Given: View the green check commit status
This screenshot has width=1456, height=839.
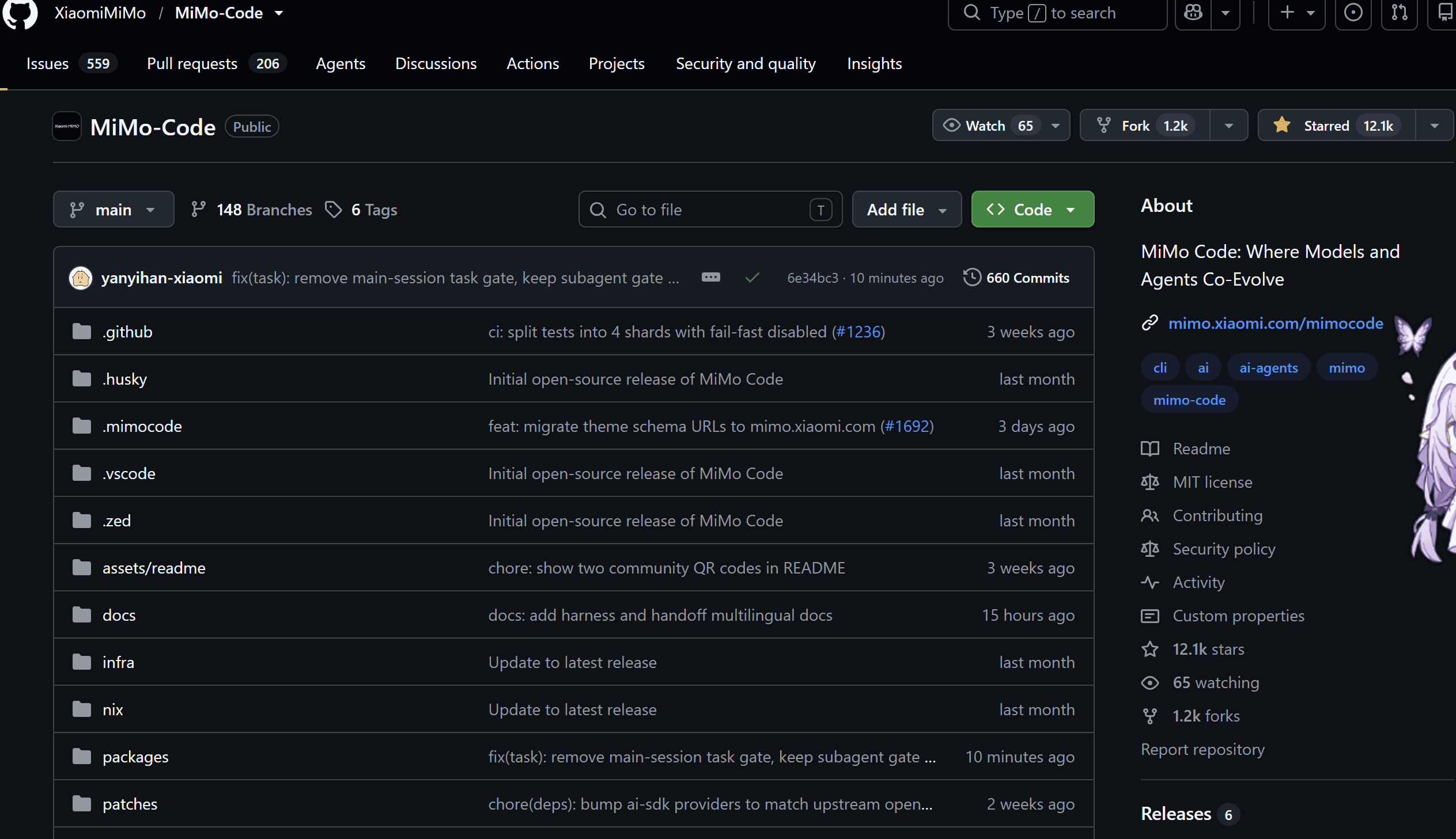Looking at the screenshot, I should click(x=752, y=278).
